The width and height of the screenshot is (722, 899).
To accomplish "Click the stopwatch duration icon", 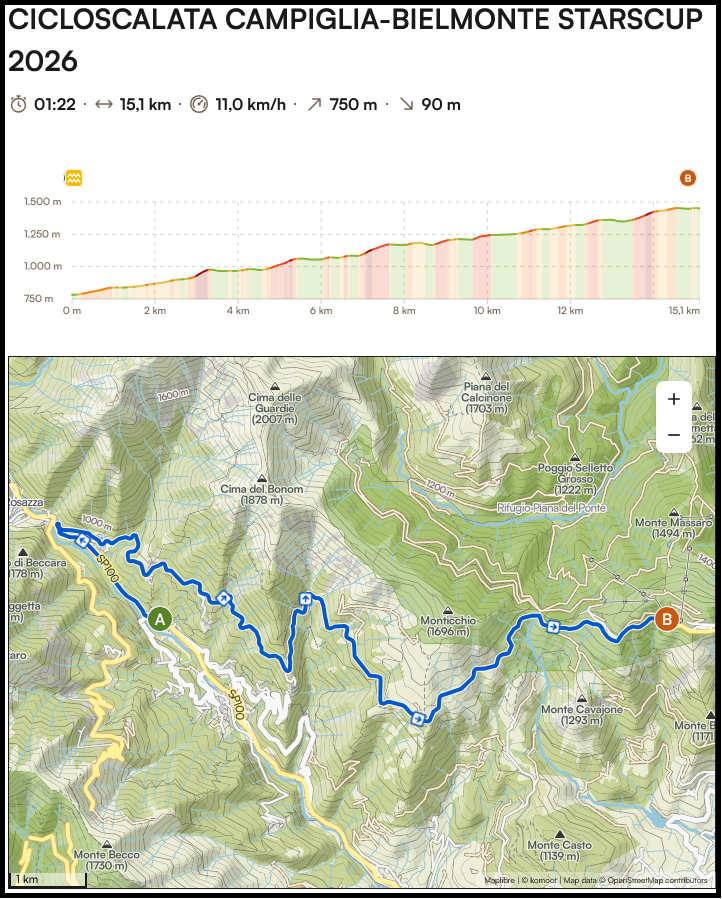I will pyautogui.click(x=19, y=104).
